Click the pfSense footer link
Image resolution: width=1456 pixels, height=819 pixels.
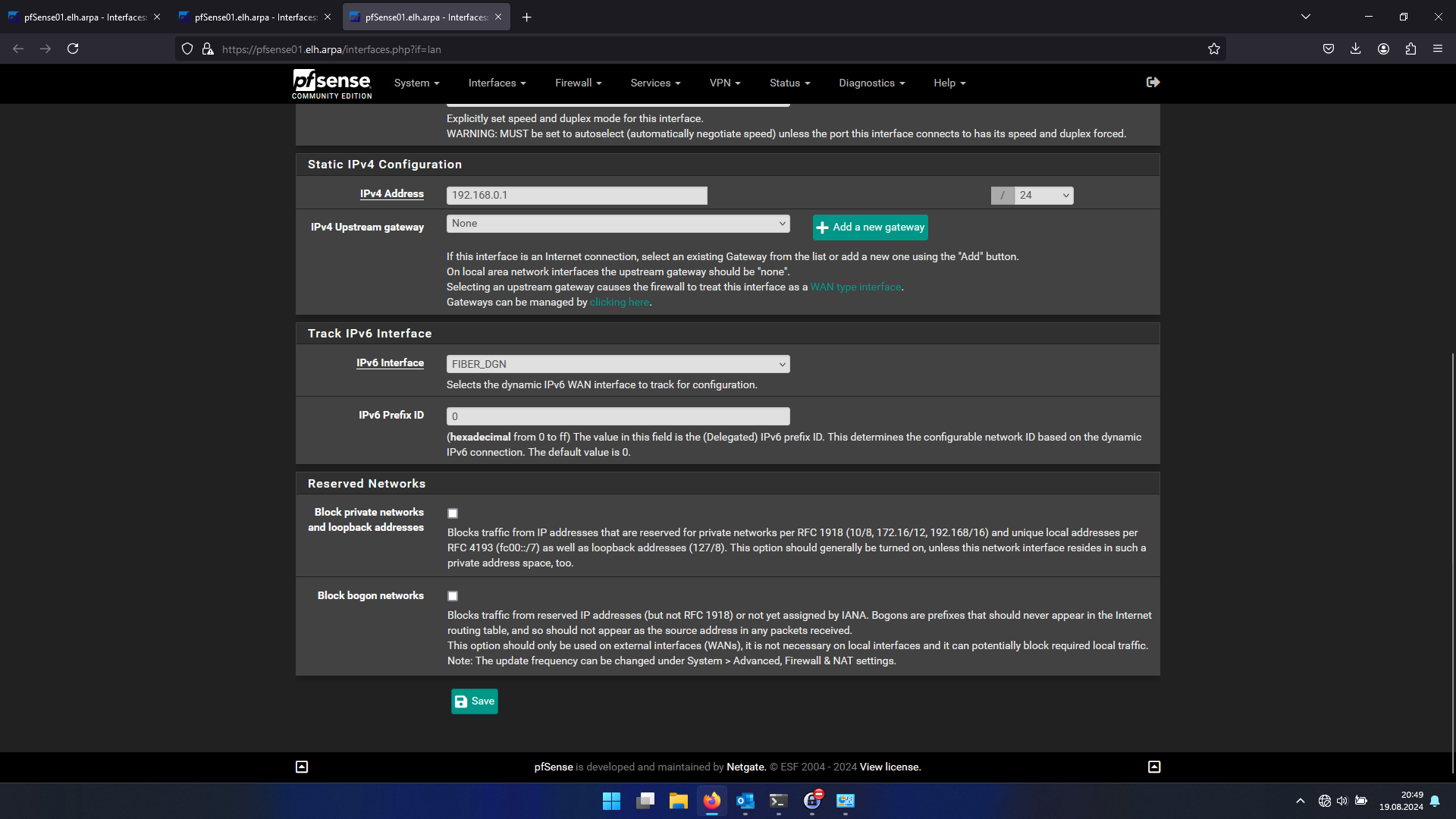[x=554, y=767]
